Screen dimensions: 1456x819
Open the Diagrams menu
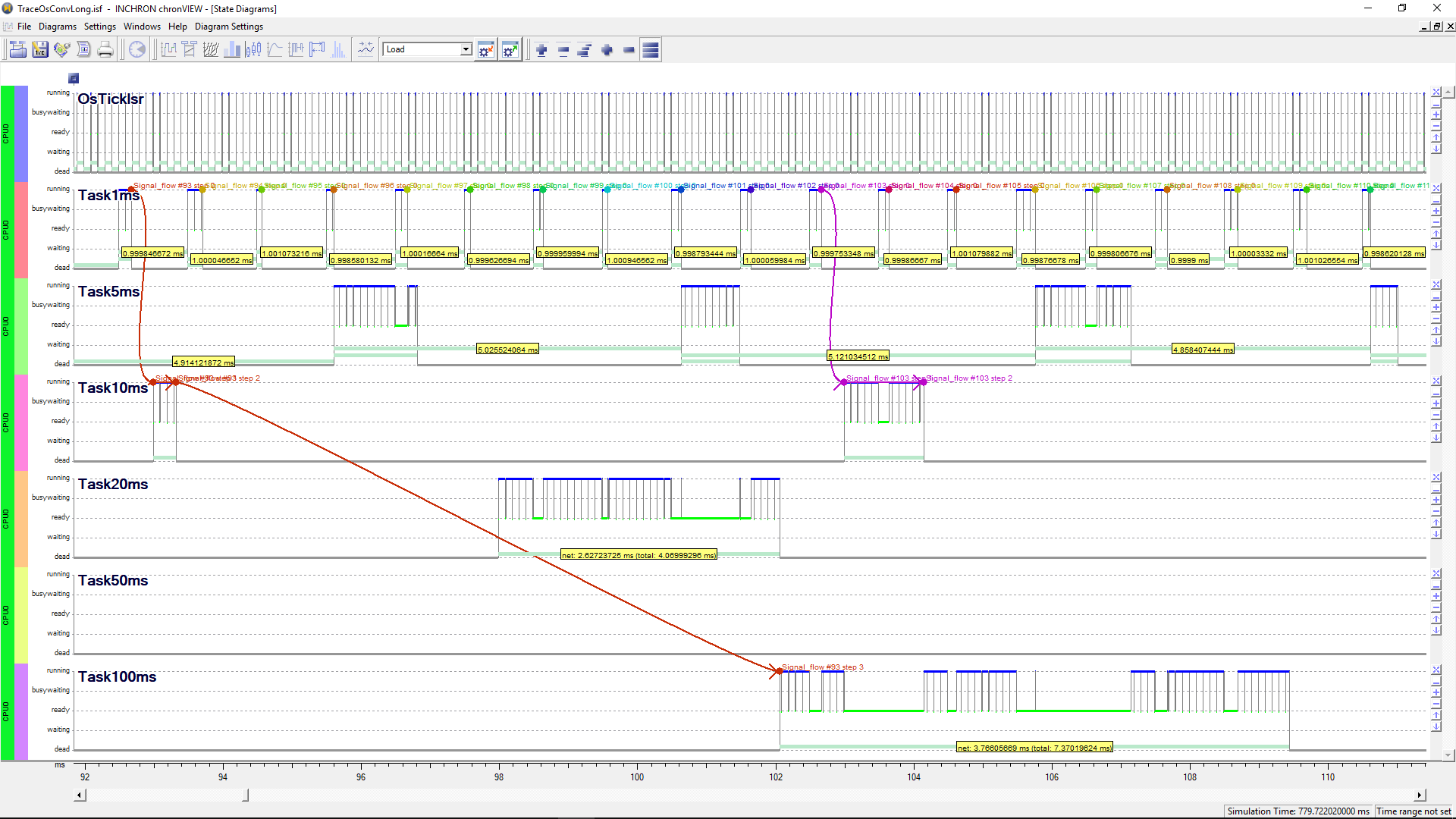tap(58, 27)
